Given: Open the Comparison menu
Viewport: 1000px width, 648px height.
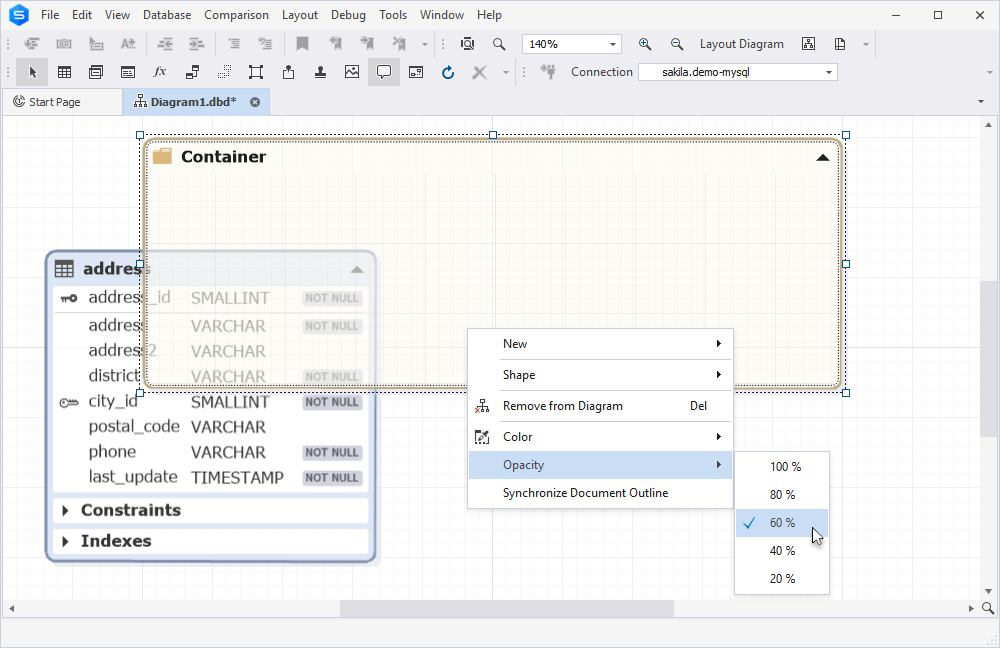Looking at the screenshot, I should point(236,15).
